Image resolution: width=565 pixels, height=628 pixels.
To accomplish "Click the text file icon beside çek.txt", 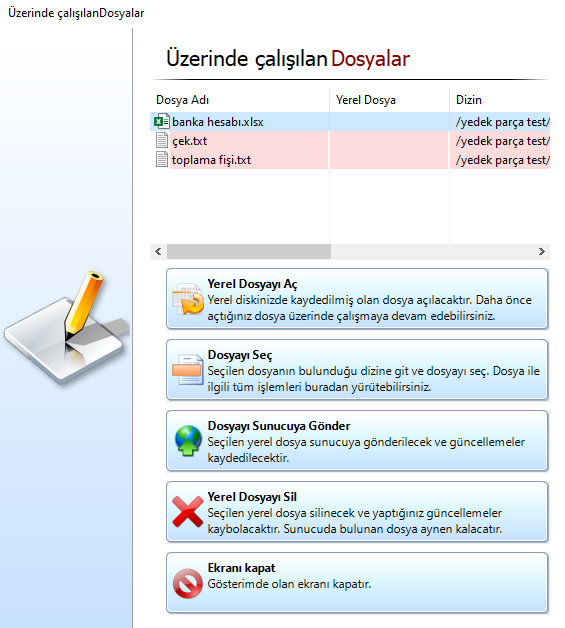I will click(162, 140).
